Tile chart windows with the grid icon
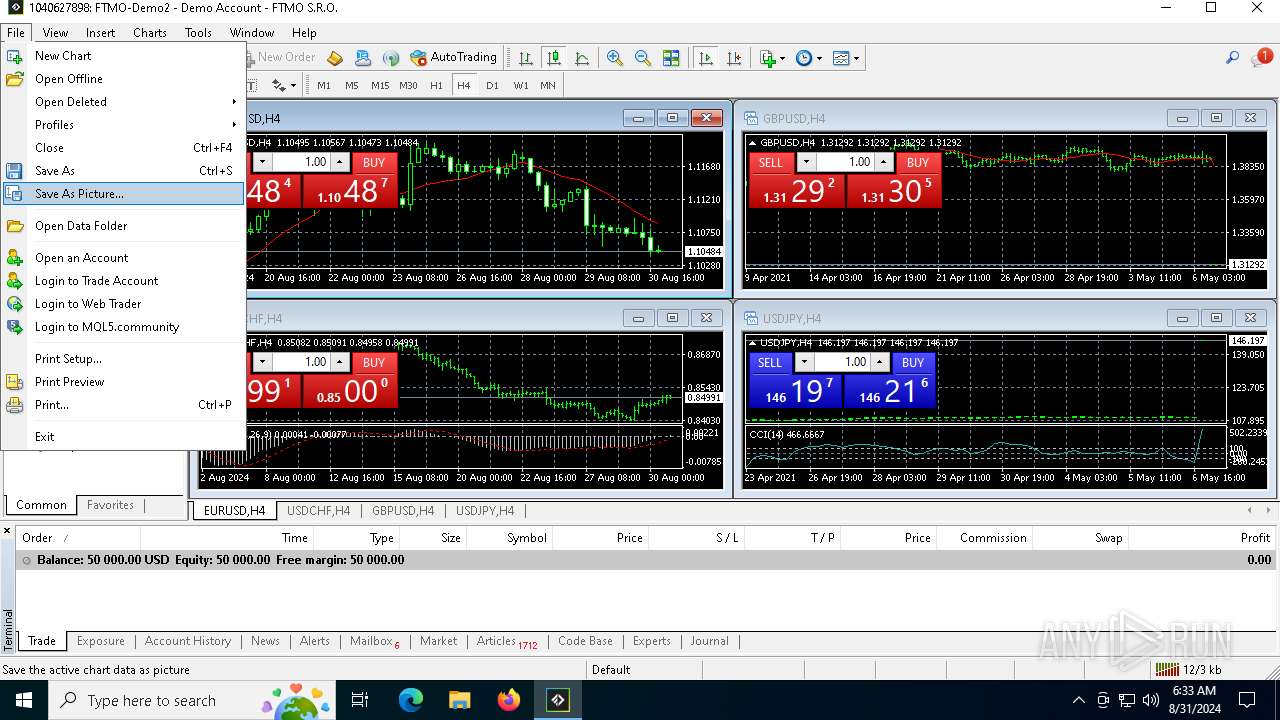 pyautogui.click(x=671, y=58)
